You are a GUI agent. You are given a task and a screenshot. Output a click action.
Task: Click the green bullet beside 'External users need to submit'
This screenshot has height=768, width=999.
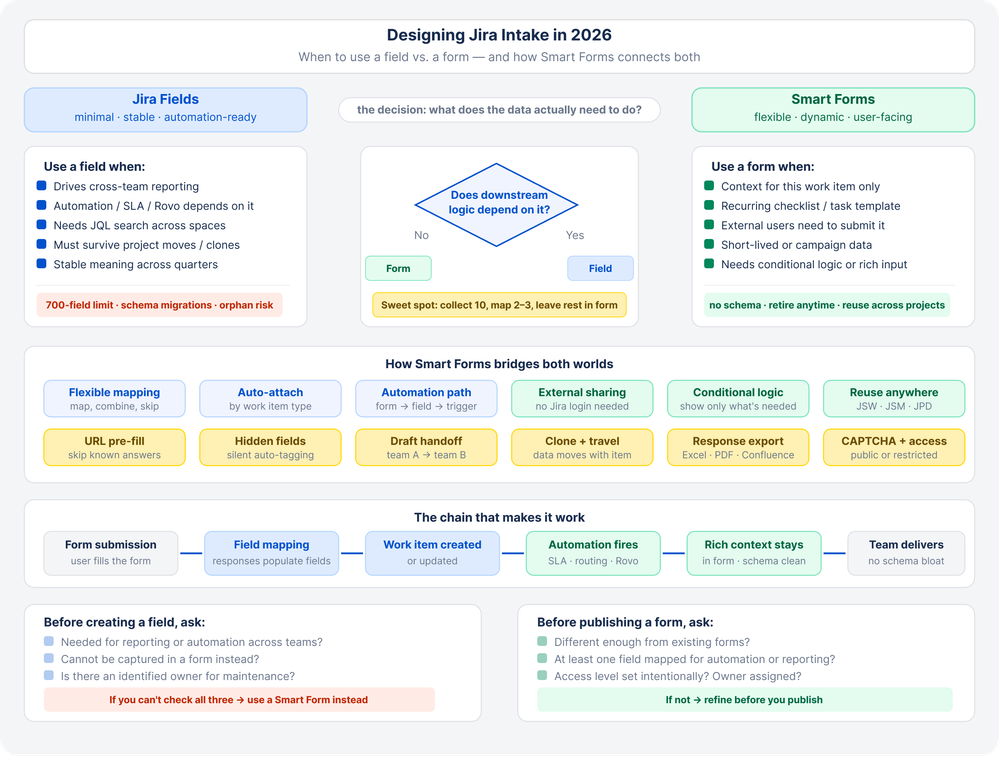click(709, 224)
